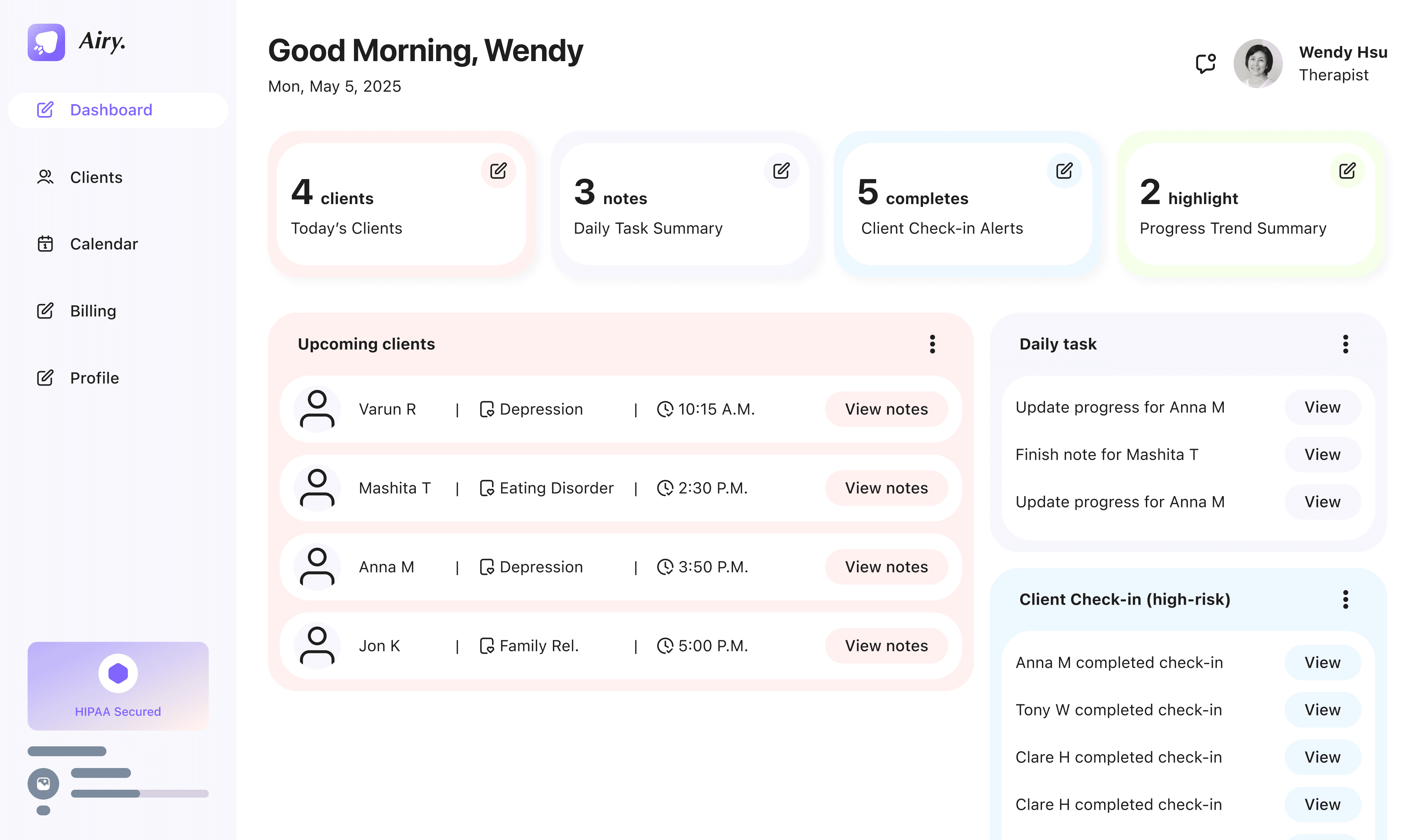View Finish note for Mashita T task
This screenshot has width=1420, height=840.
(x=1322, y=454)
